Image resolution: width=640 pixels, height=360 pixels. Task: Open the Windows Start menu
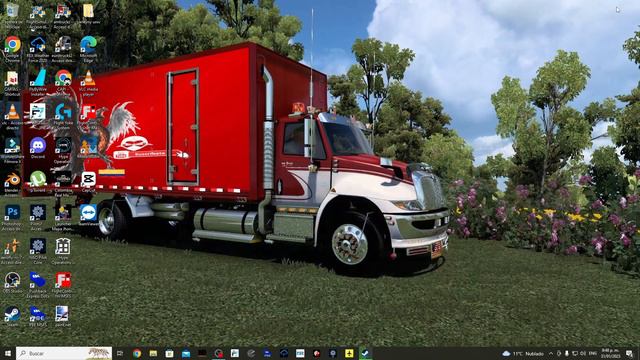(x=7, y=353)
